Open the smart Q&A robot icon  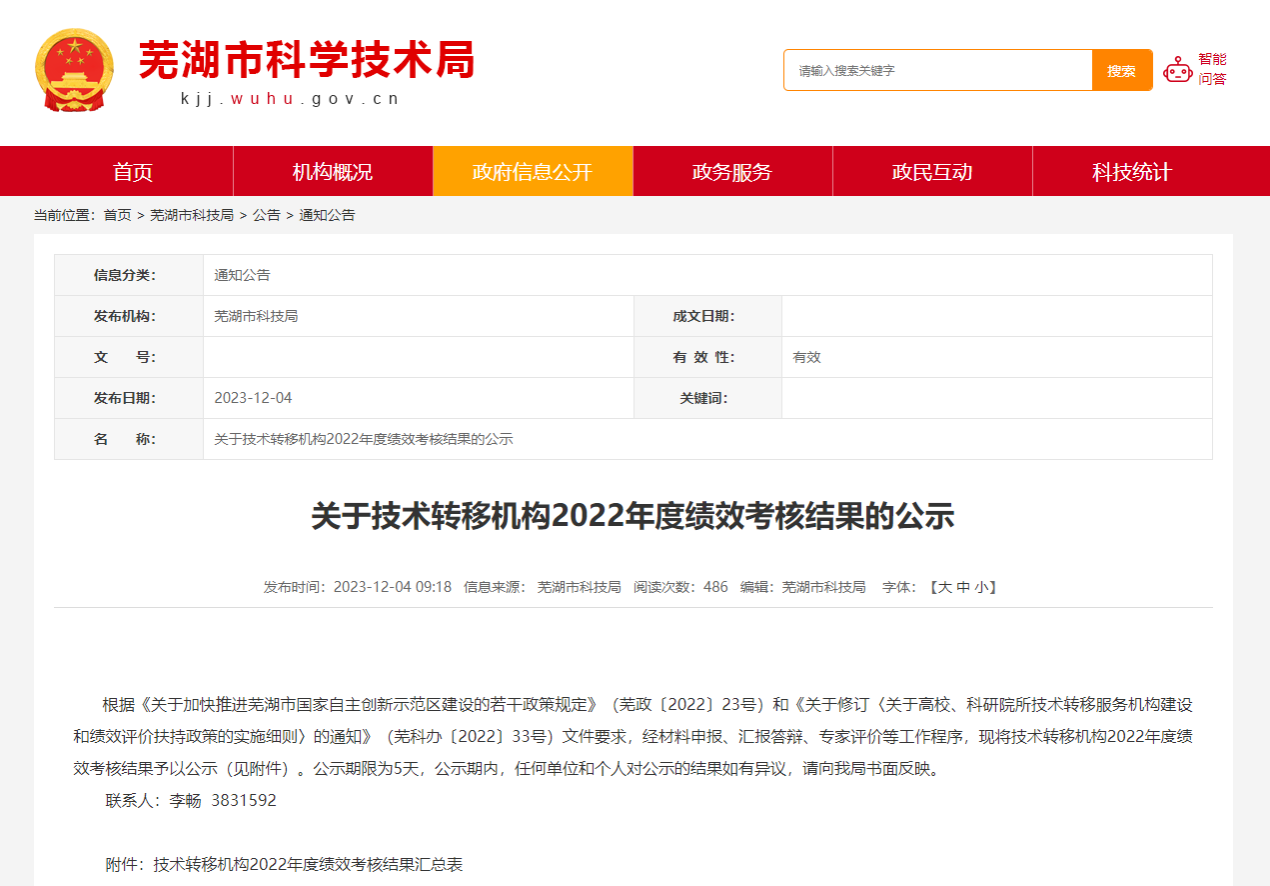pos(1178,70)
